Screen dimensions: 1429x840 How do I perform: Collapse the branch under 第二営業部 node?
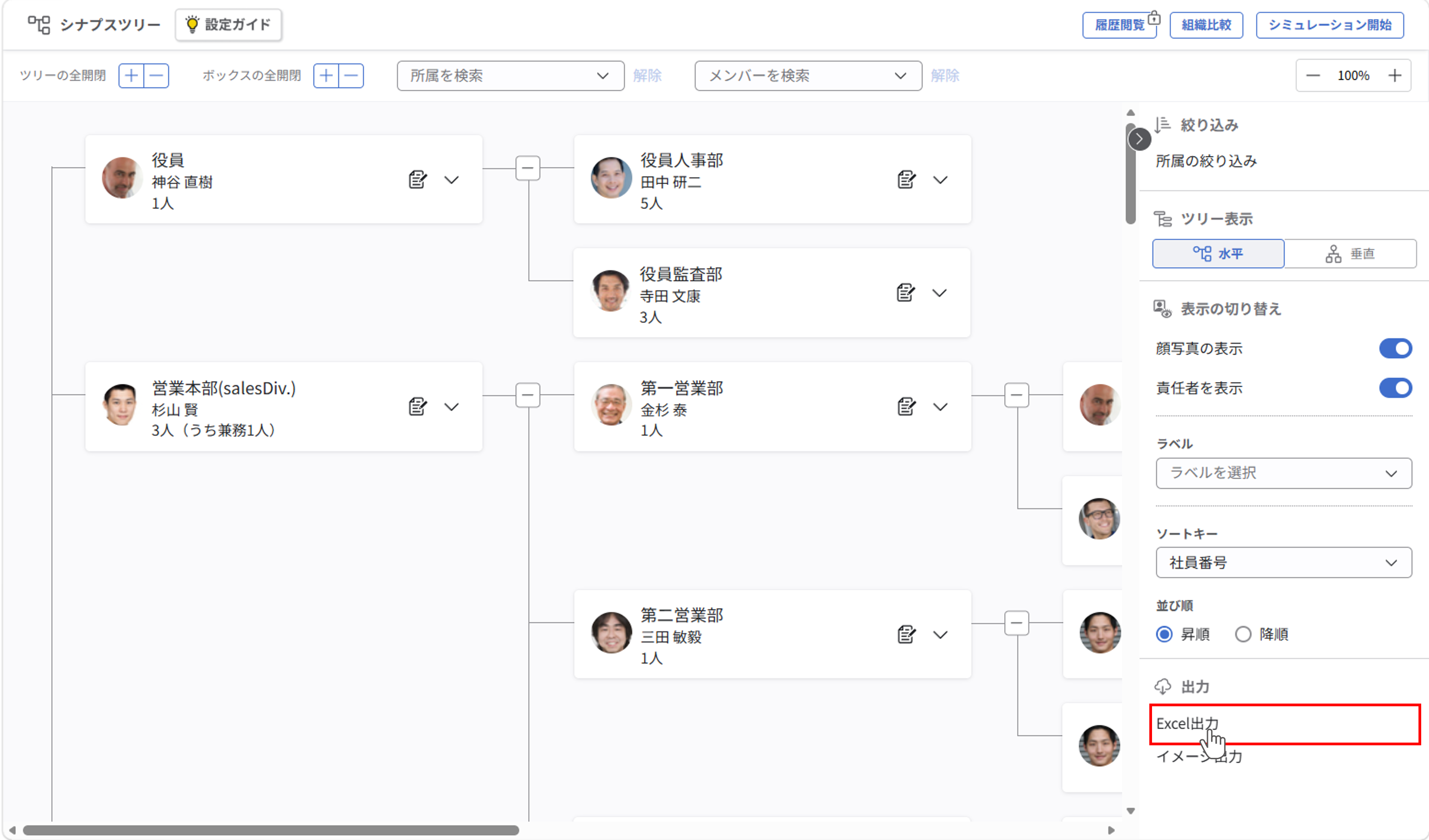coord(1017,623)
